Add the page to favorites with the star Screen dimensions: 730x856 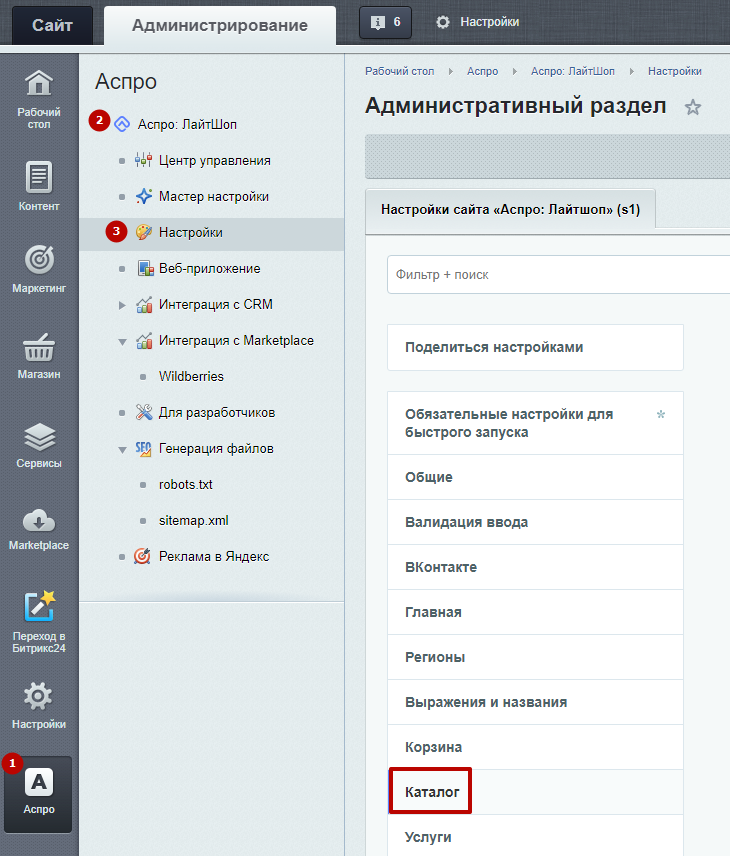click(x=693, y=107)
